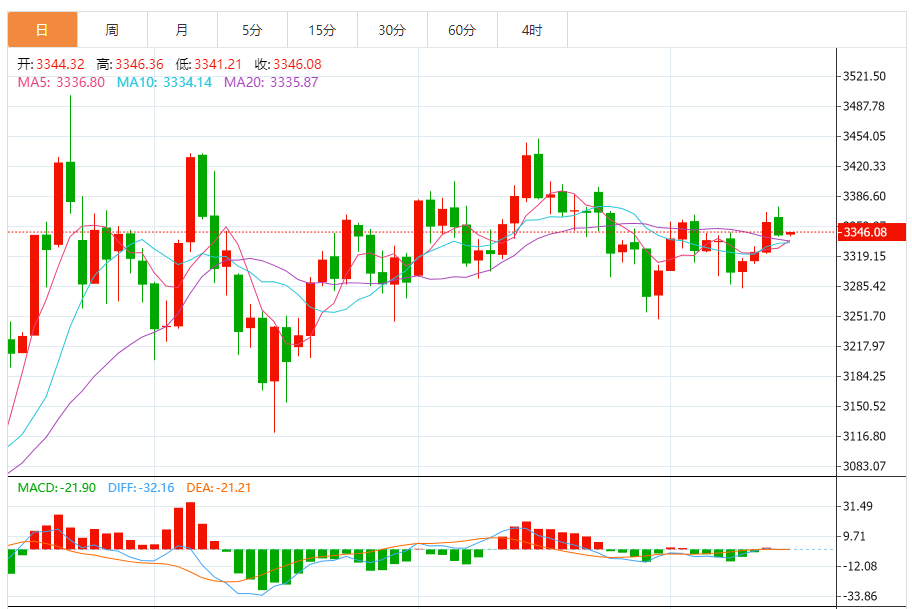Viewport: 912px width, 609px height.
Task: Click the 3150.52 price axis label
Action: 864,406
